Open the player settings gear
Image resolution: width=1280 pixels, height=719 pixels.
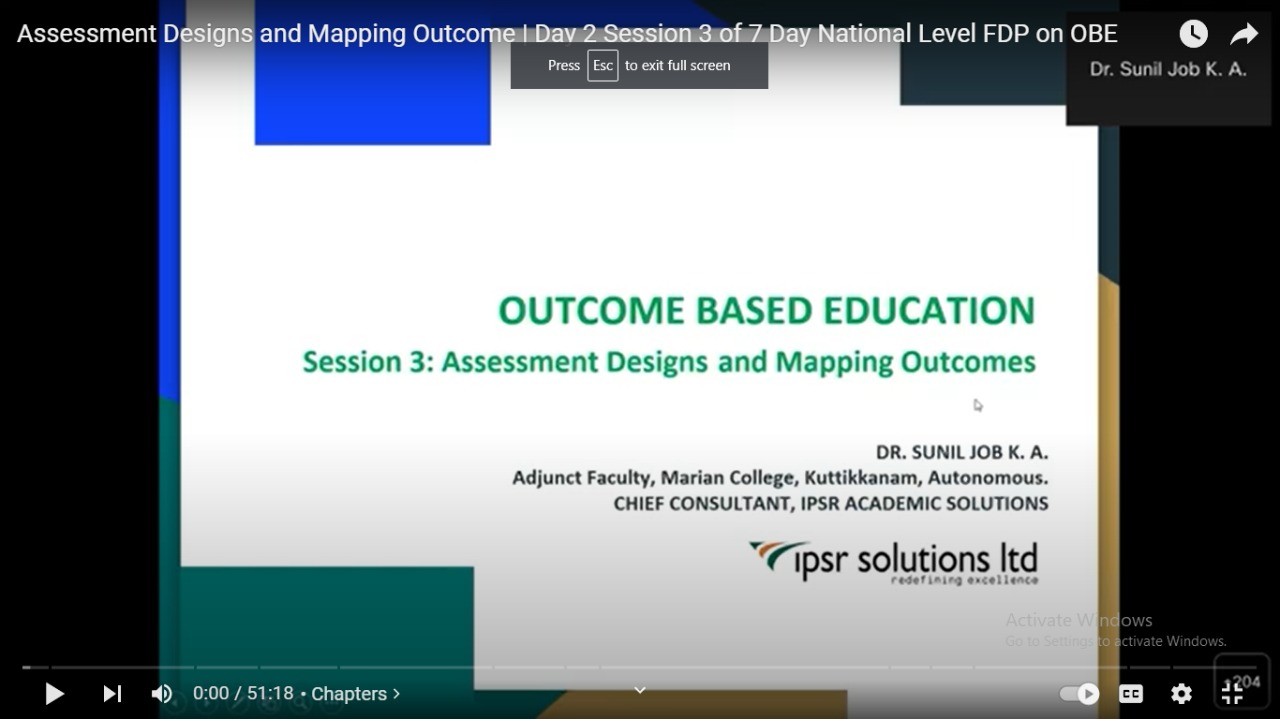pyautogui.click(x=1181, y=693)
